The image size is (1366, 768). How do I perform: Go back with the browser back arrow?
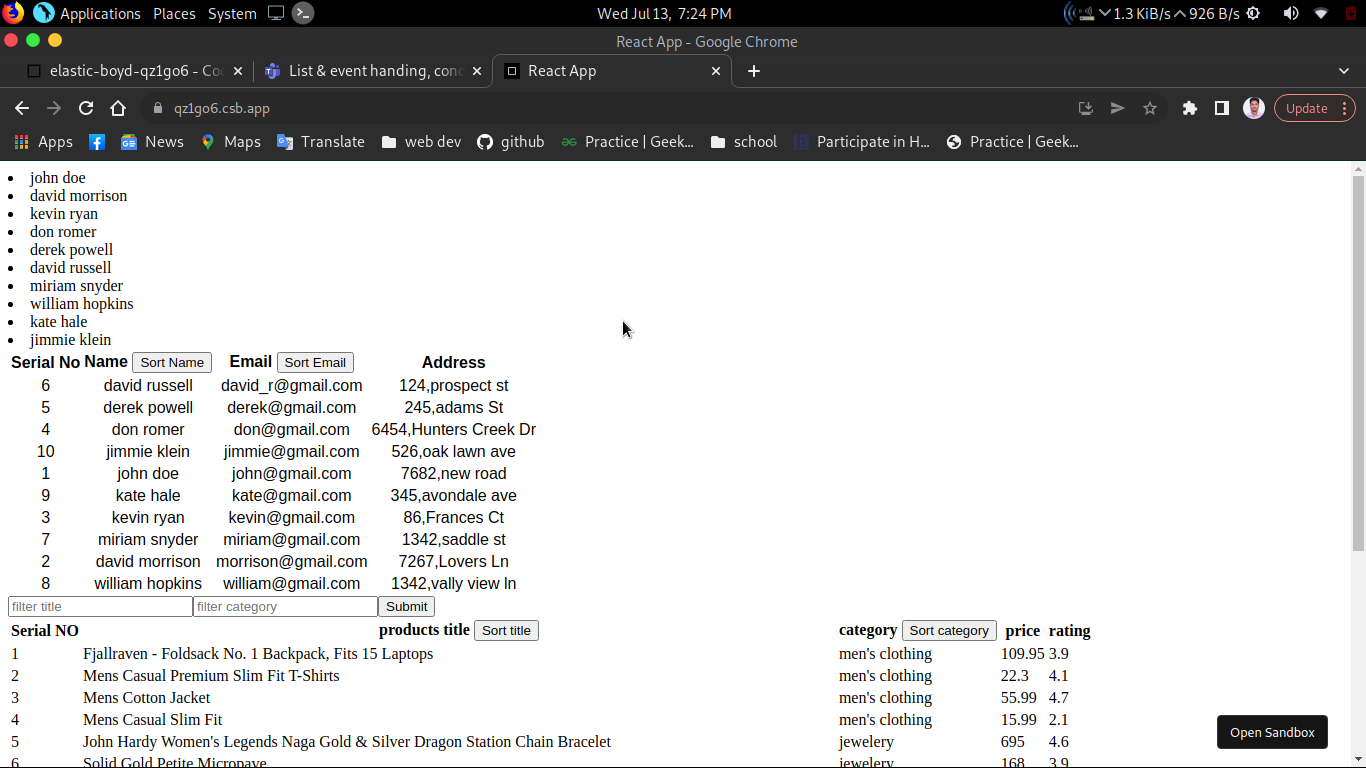coord(22,108)
